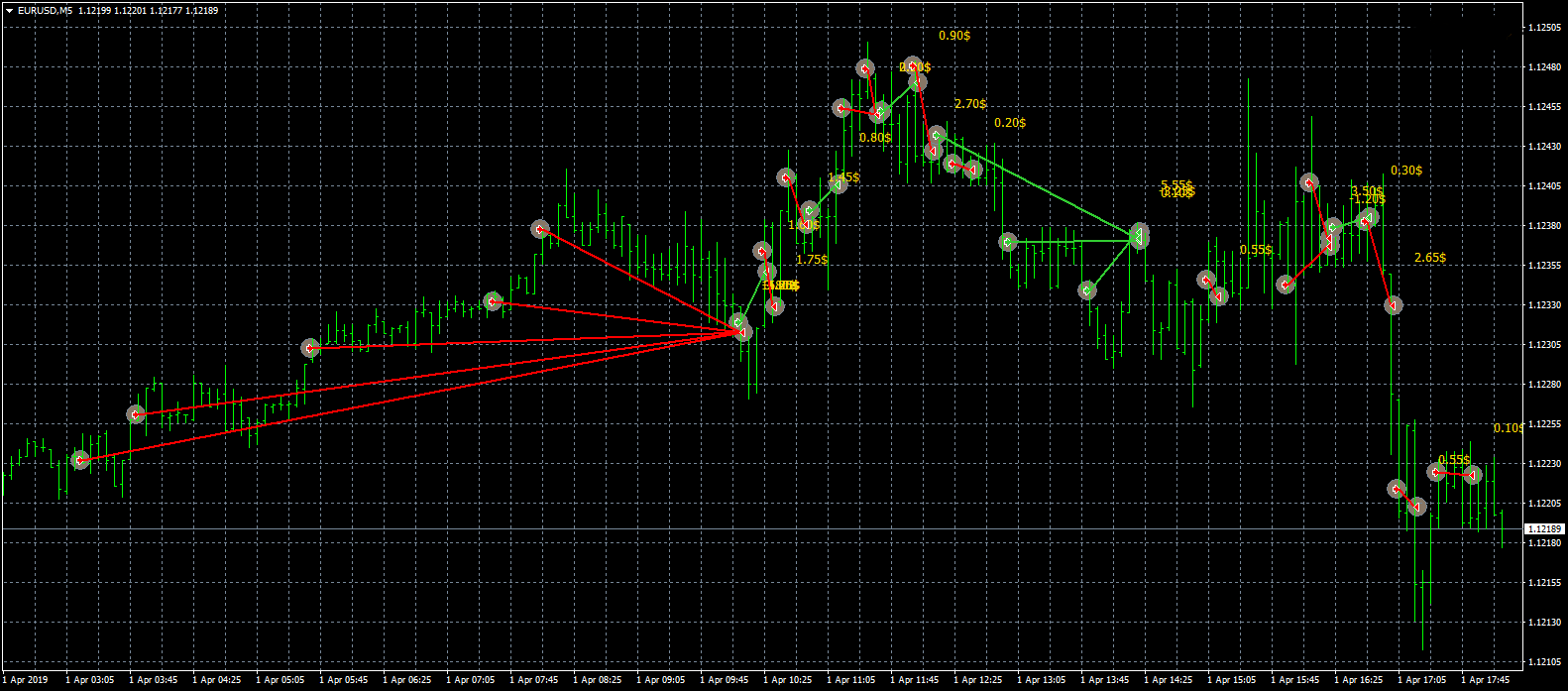Click the 1.12455 price scale label
The image size is (1568, 691).
1545,107
